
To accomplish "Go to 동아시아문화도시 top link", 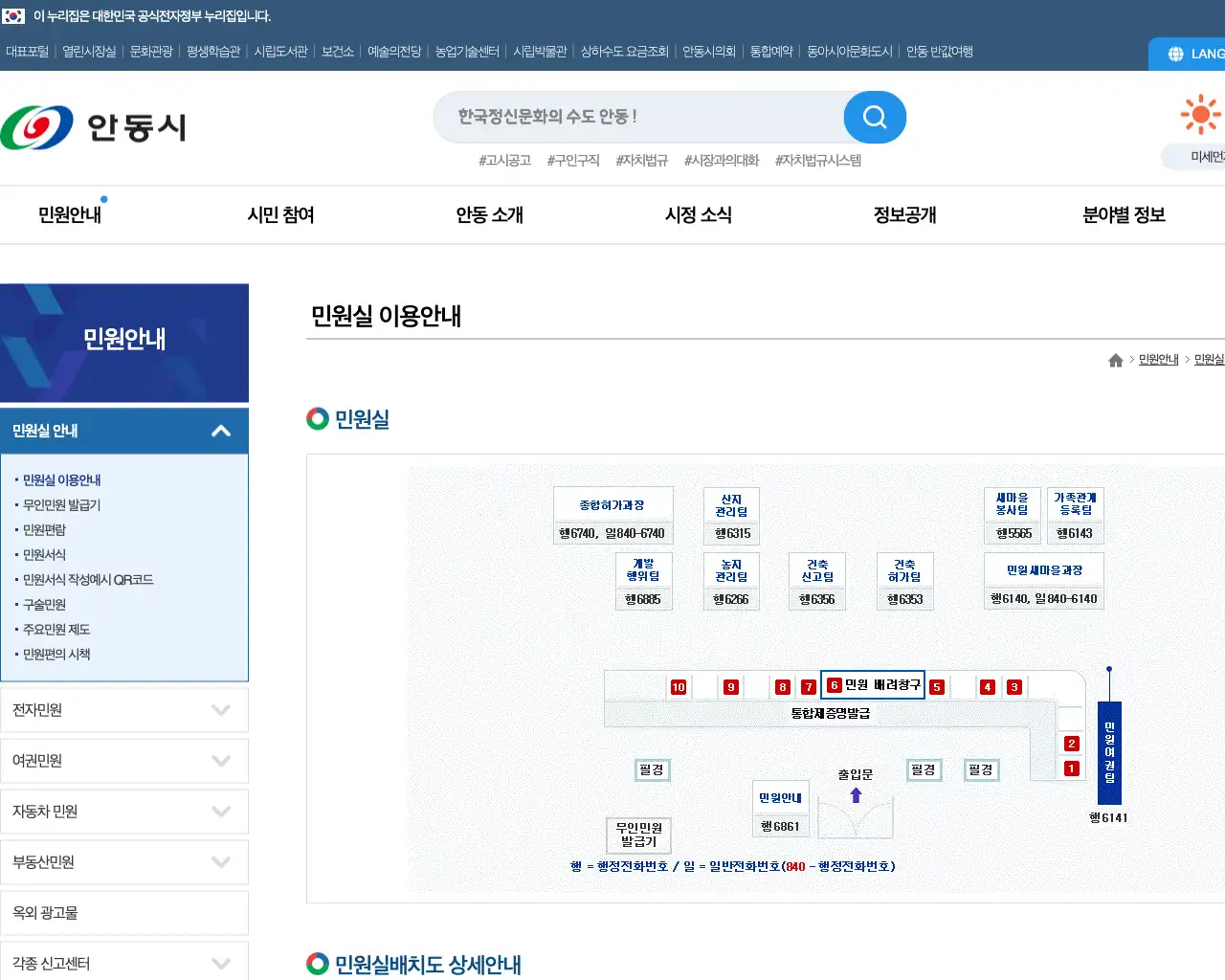I will tap(850, 52).
